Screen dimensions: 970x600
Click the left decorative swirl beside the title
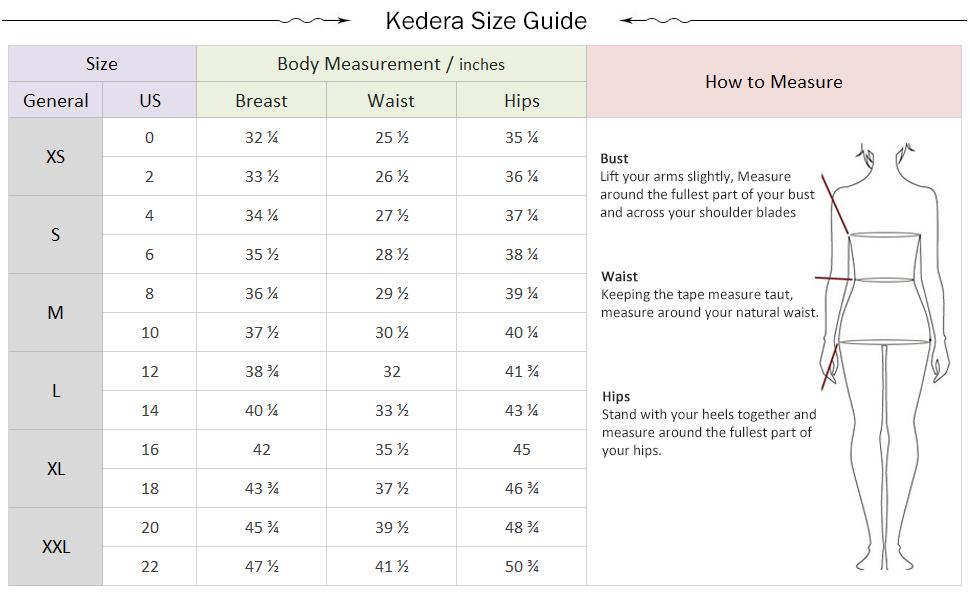click(314, 20)
